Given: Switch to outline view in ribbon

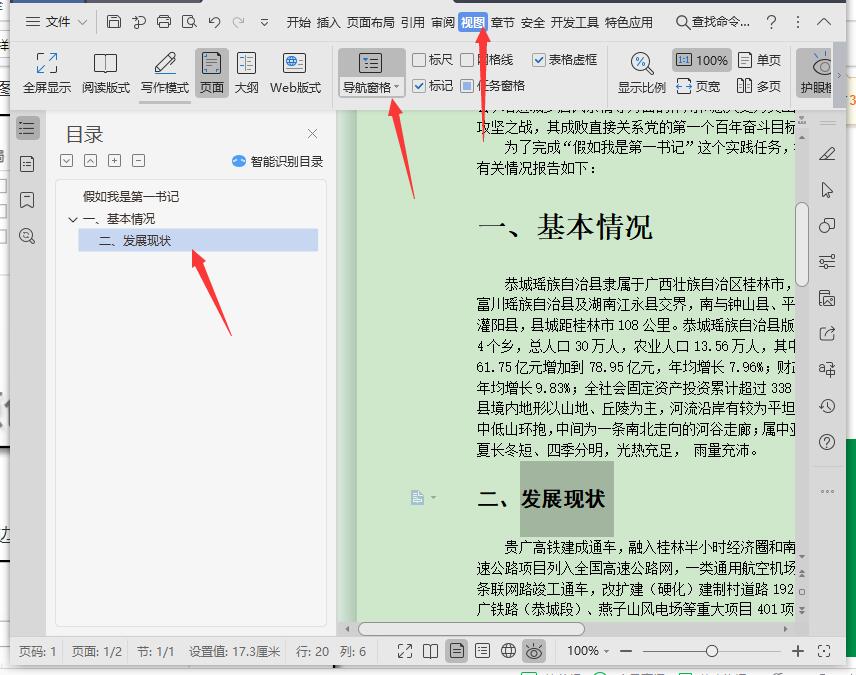Looking at the screenshot, I should pyautogui.click(x=246, y=73).
